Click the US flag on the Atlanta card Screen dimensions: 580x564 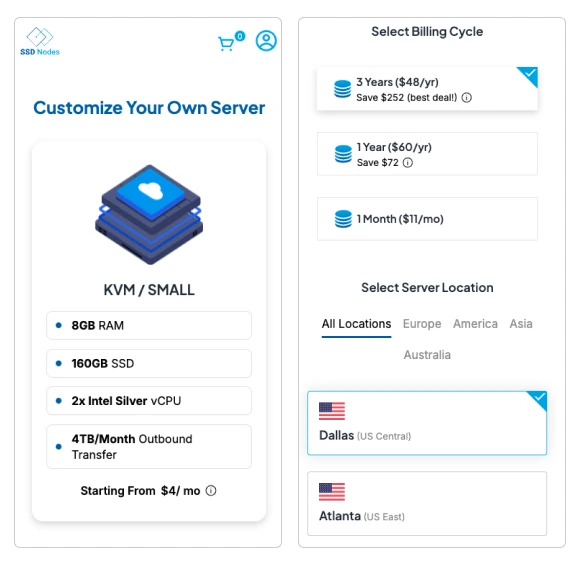[332, 492]
